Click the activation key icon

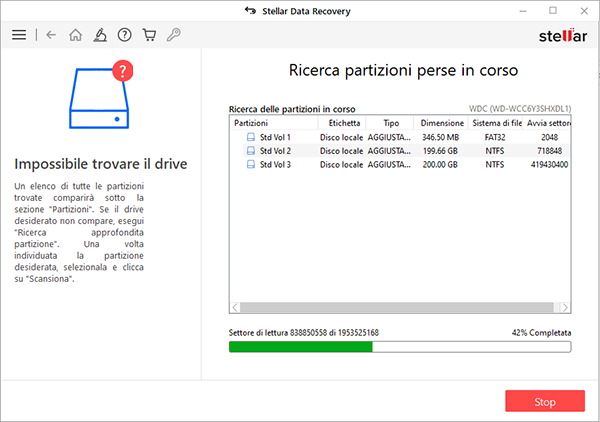[x=173, y=35]
